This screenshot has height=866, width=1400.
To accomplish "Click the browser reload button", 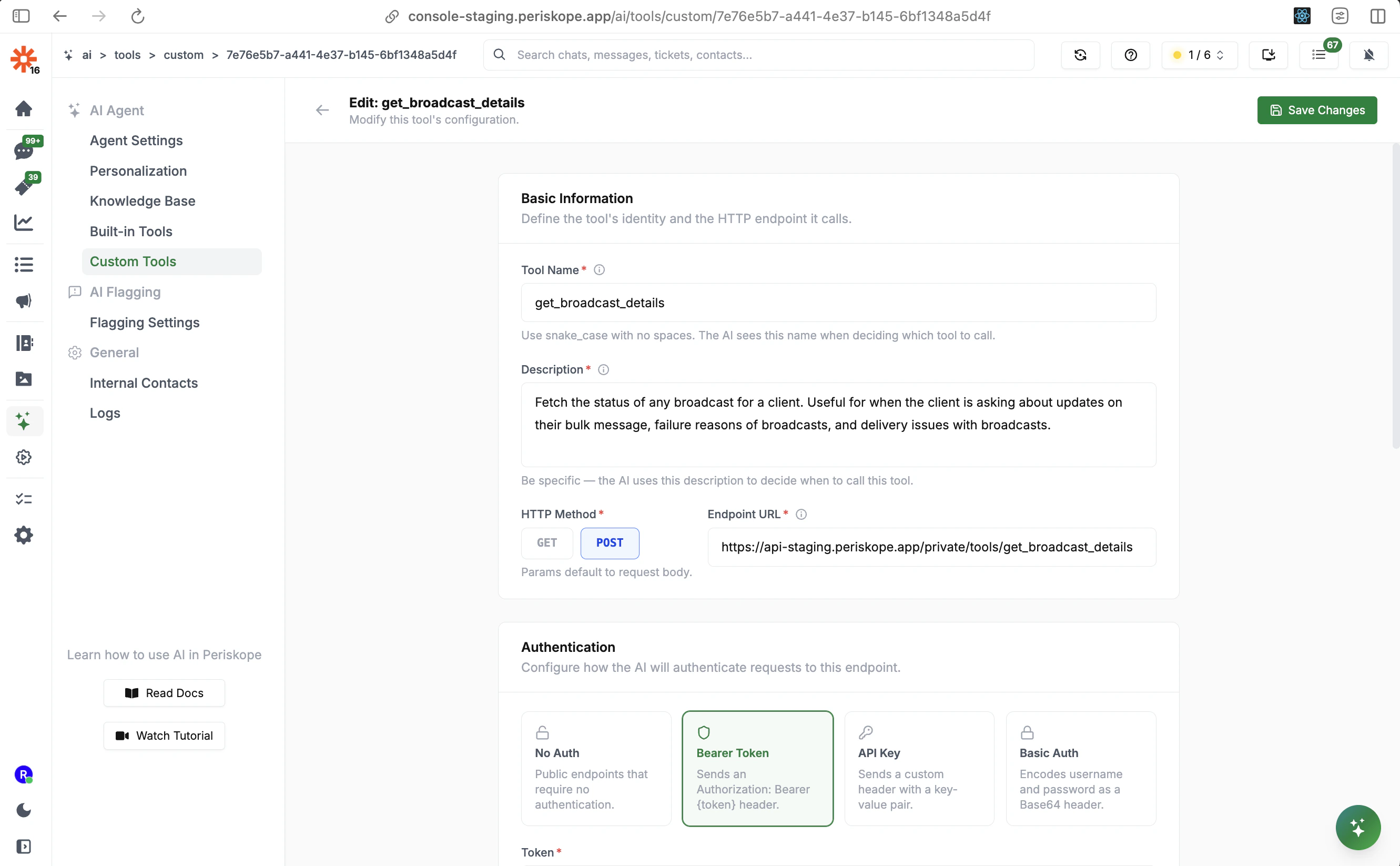I will coord(137,16).
